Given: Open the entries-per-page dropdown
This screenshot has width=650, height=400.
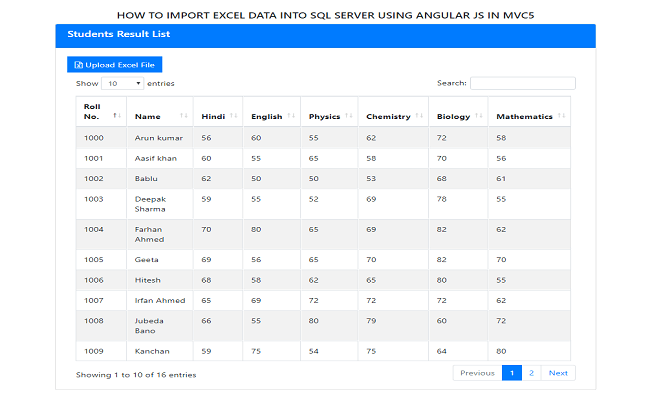Looking at the screenshot, I should [x=123, y=84].
